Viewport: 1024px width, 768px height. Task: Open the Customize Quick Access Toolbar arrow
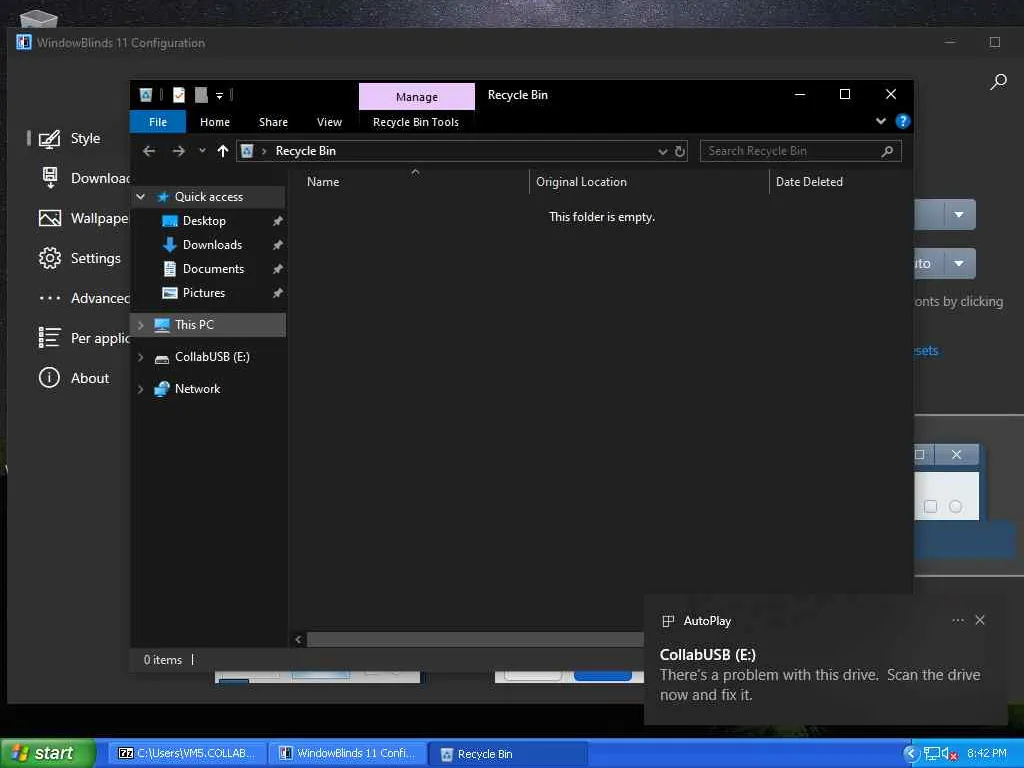219,96
